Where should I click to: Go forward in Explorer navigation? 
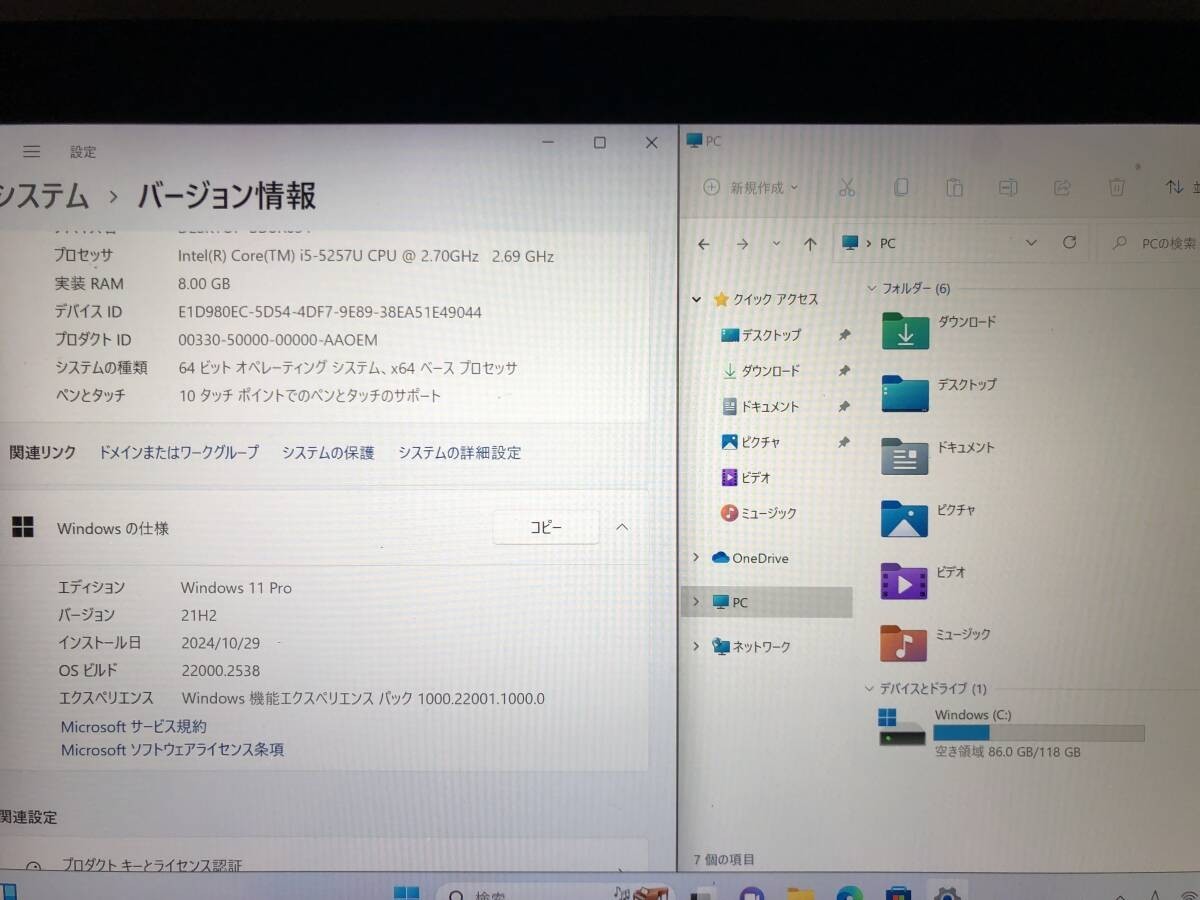(742, 243)
